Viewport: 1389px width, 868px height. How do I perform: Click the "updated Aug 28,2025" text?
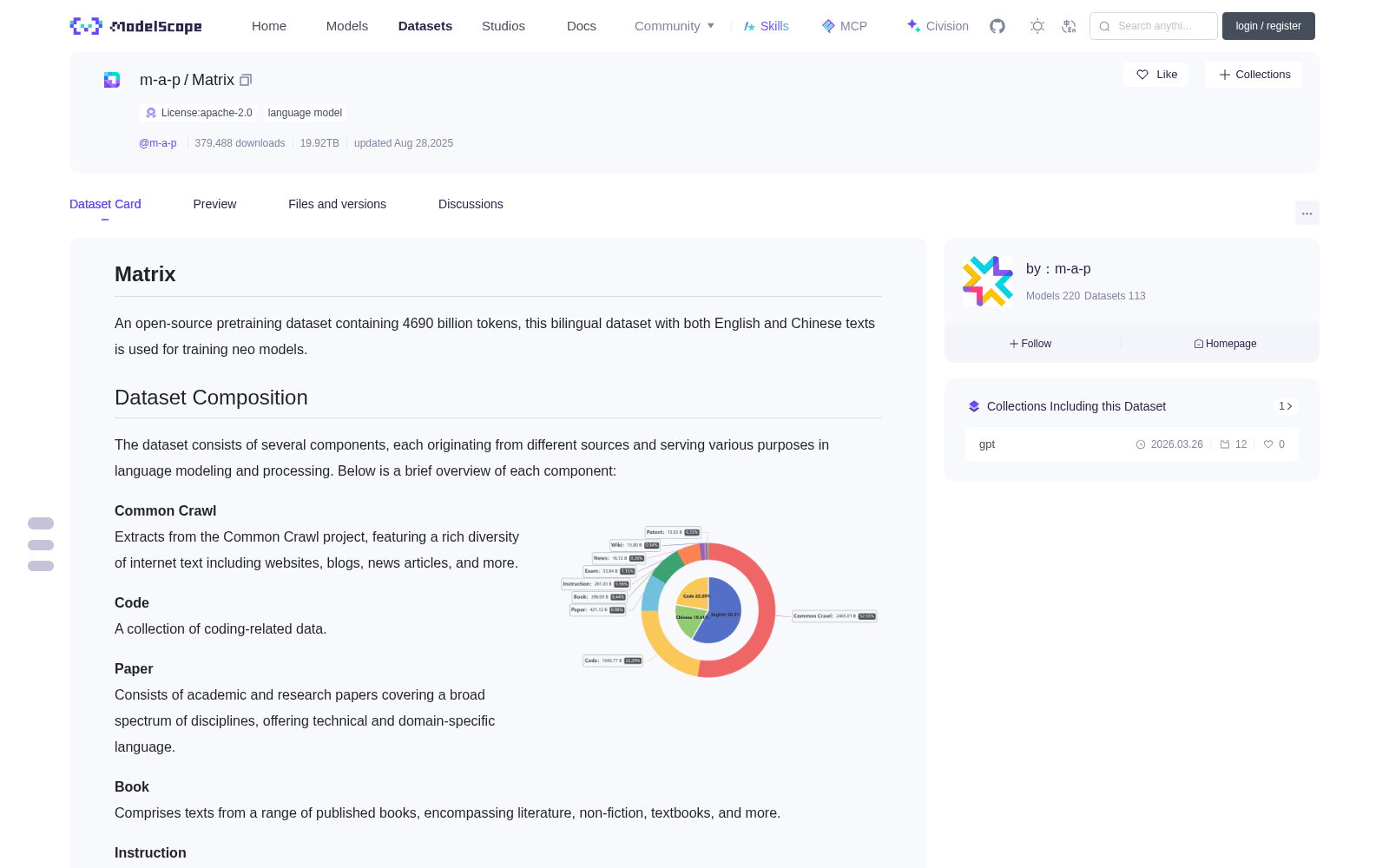pos(404,143)
